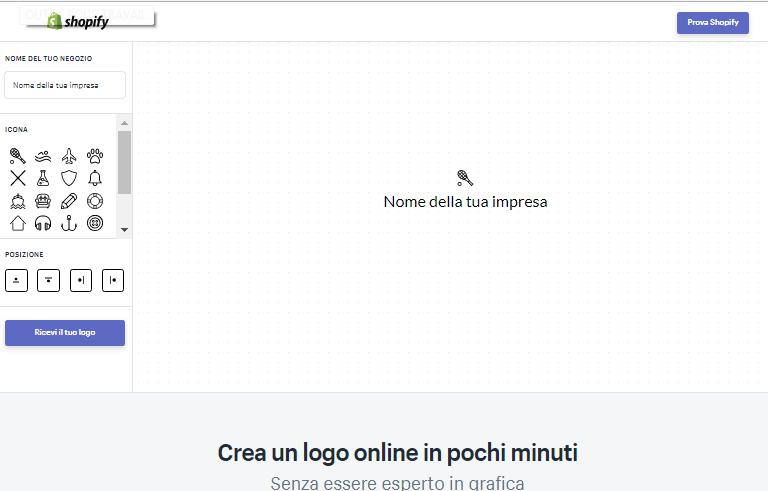This screenshot has height=491, width=768.
Task: Select the house icon
Action: pos(18,223)
